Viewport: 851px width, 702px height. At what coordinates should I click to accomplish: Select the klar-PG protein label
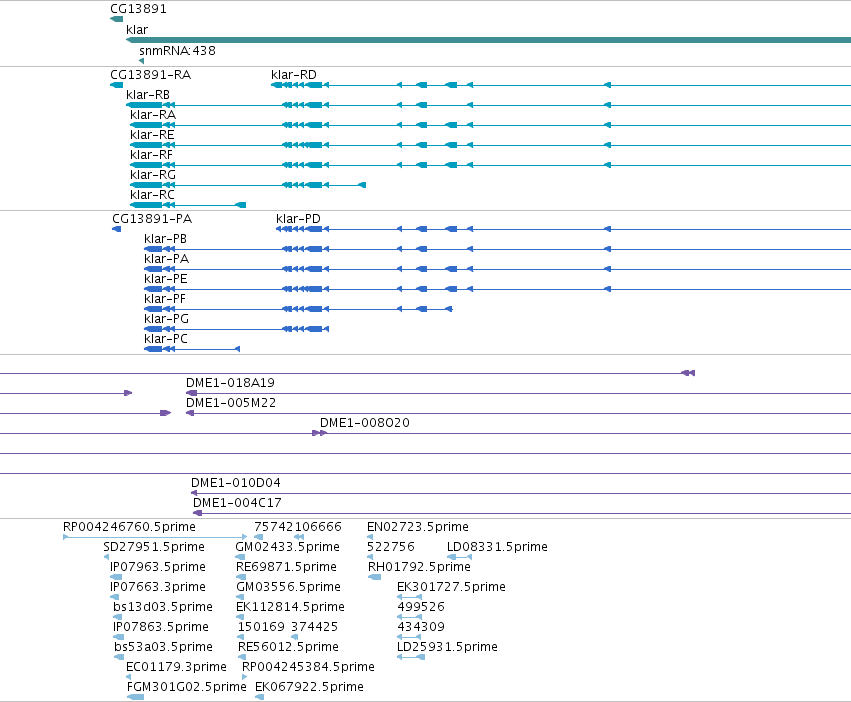(x=167, y=319)
